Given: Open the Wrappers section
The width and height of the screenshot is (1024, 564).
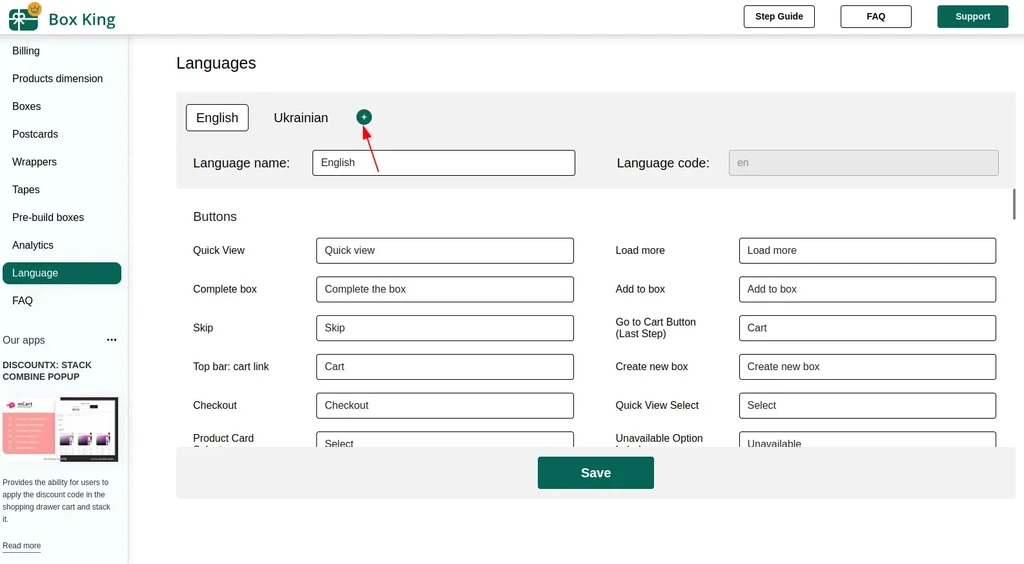Looking at the screenshot, I should (x=35, y=162).
